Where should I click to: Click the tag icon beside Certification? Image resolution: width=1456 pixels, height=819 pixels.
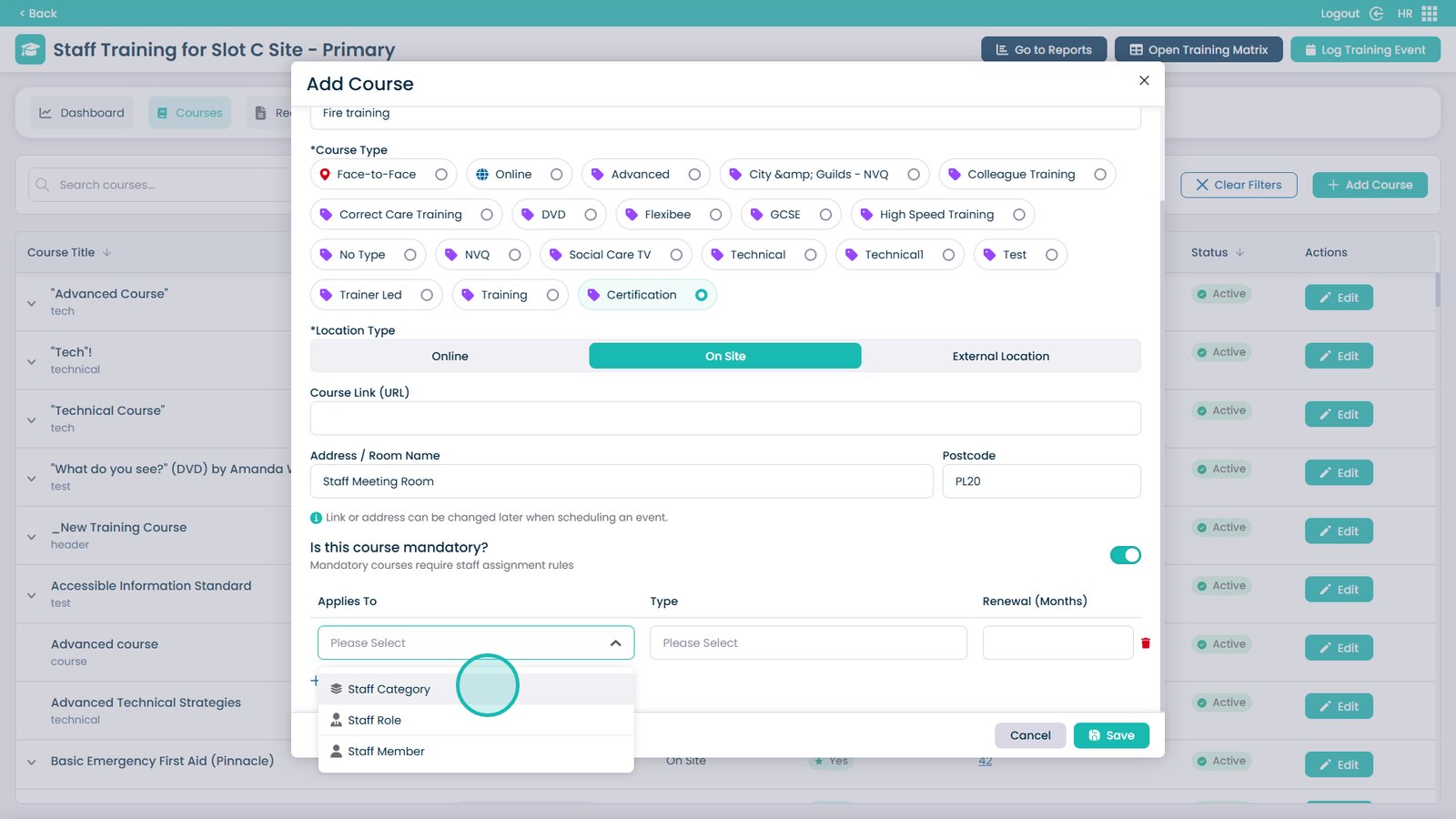pyautogui.click(x=593, y=295)
